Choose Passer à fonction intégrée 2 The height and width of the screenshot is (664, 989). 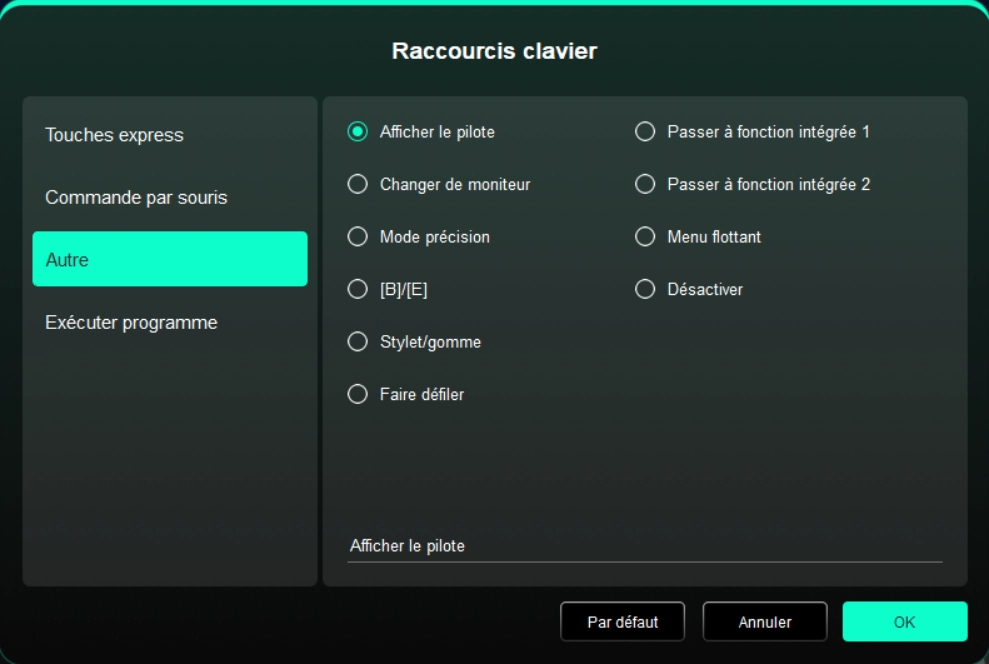(x=645, y=184)
